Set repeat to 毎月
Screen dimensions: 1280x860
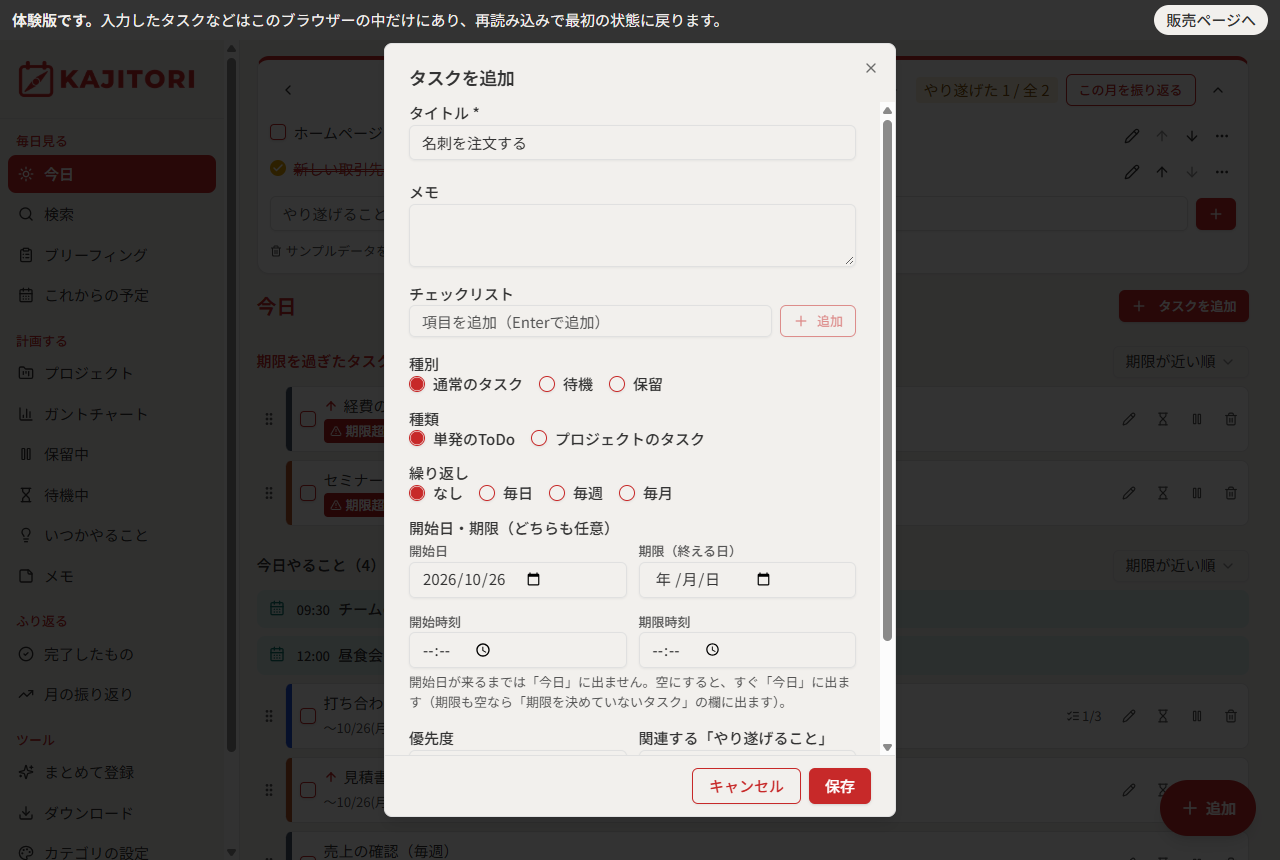[627, 493]
